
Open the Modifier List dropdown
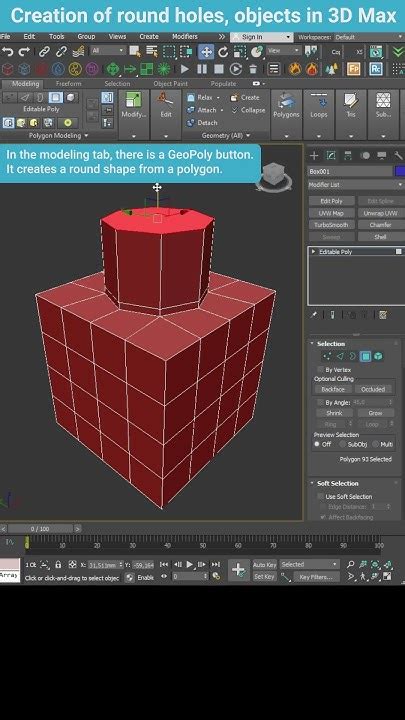click(x=355, y=185)
